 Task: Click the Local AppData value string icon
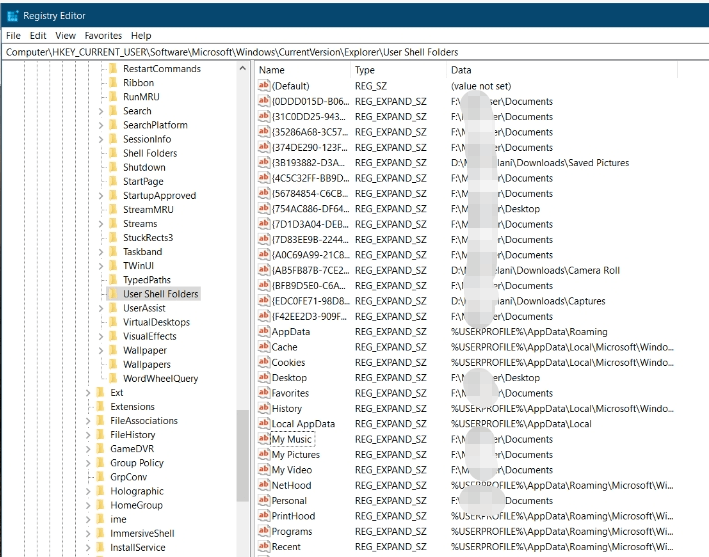(264, 424)
